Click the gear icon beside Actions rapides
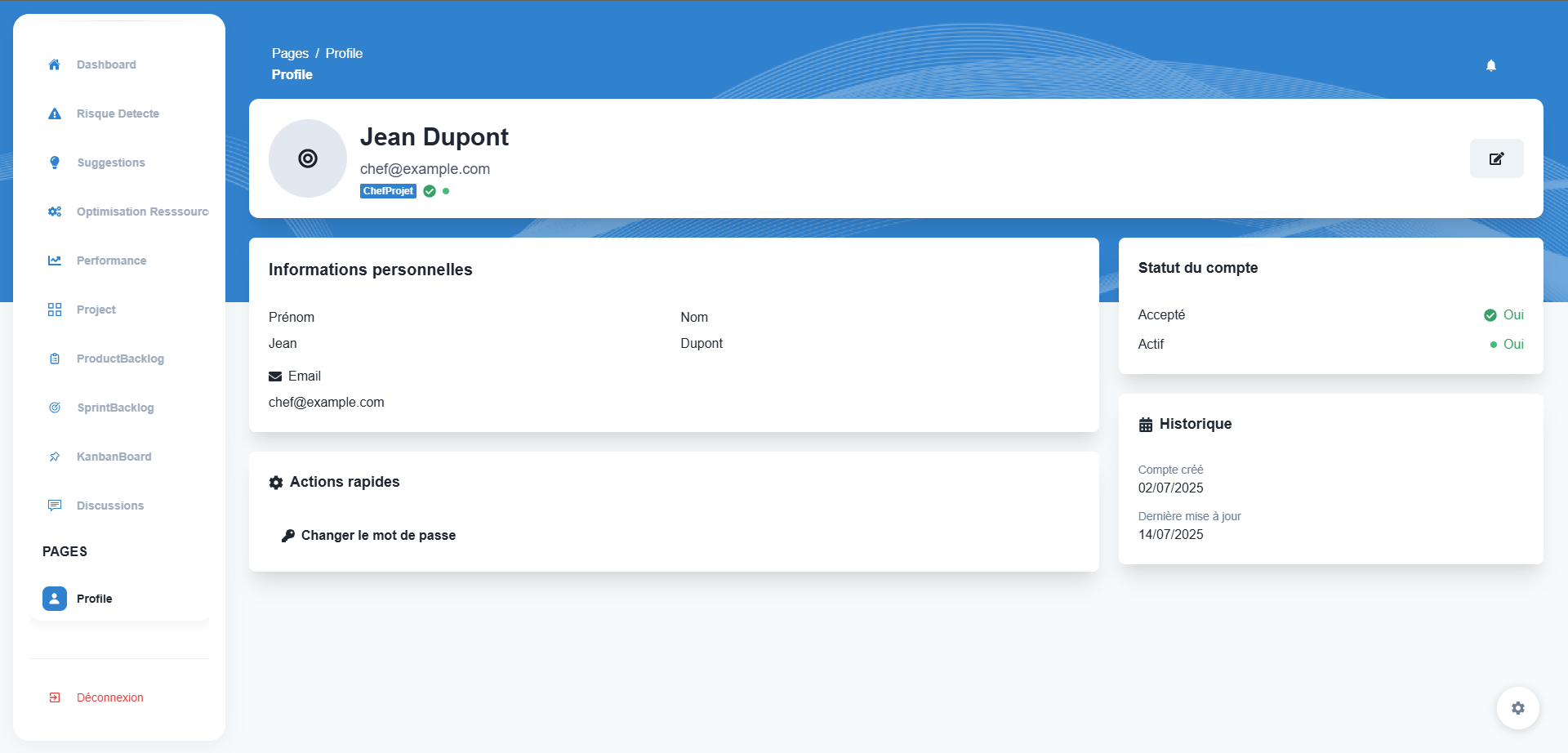This screenshot has height=753, width=1568. coord(276,483)
